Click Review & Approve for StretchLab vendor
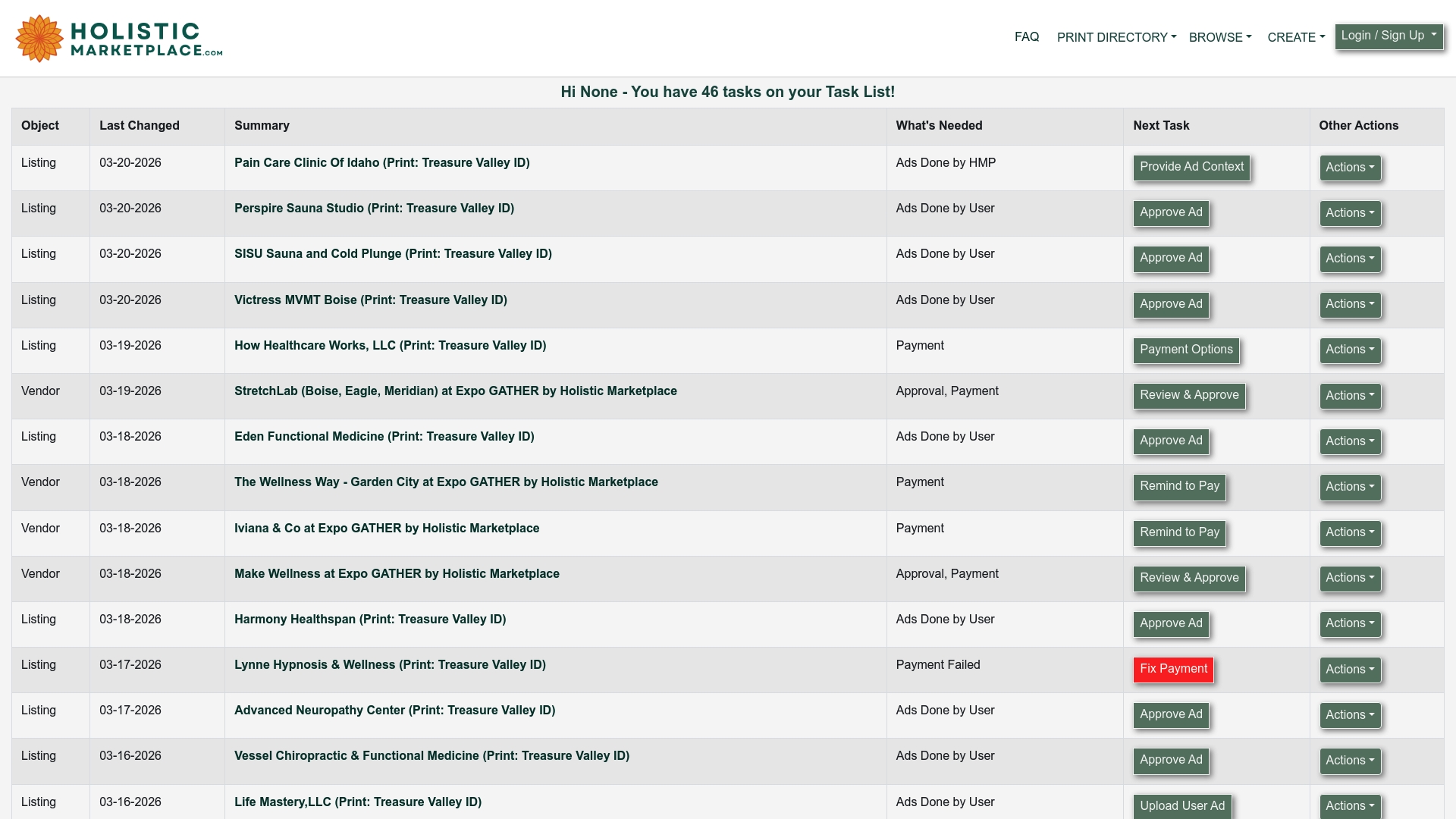 (1188, 396)
